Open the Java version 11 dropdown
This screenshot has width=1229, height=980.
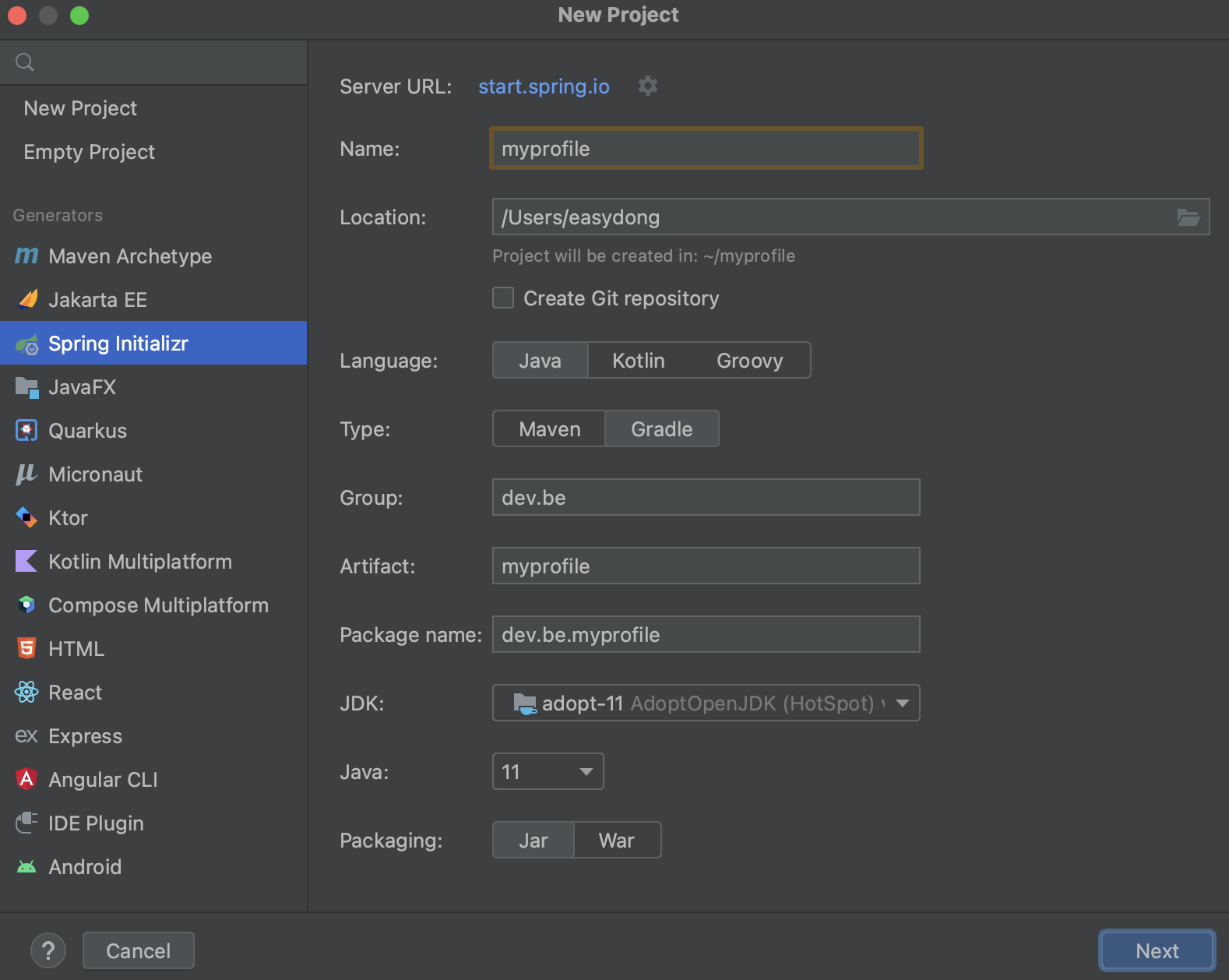pos(548,772)
